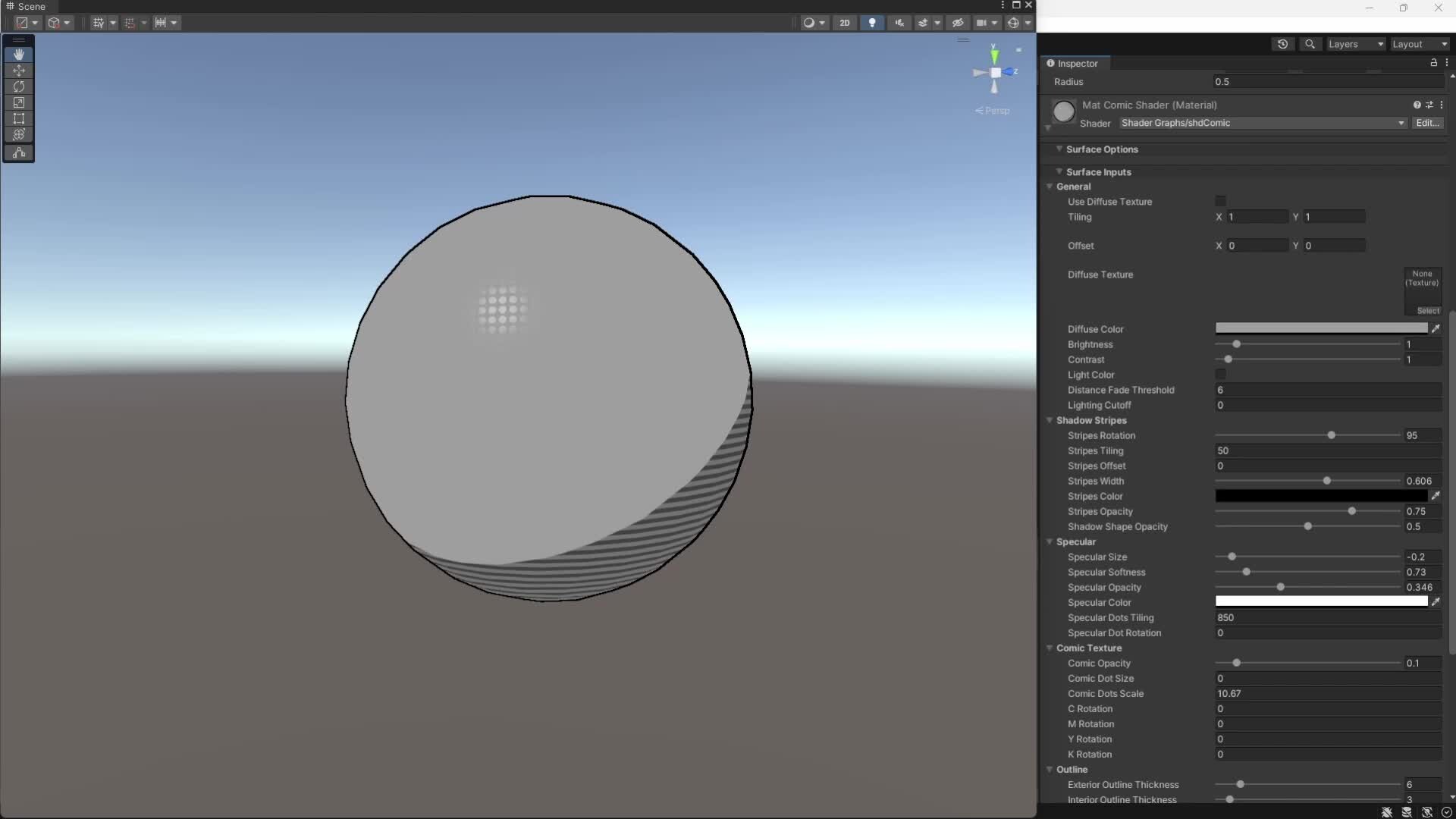
Task: Click the scene shading mode sphere icon
Action: pos(810,23)
